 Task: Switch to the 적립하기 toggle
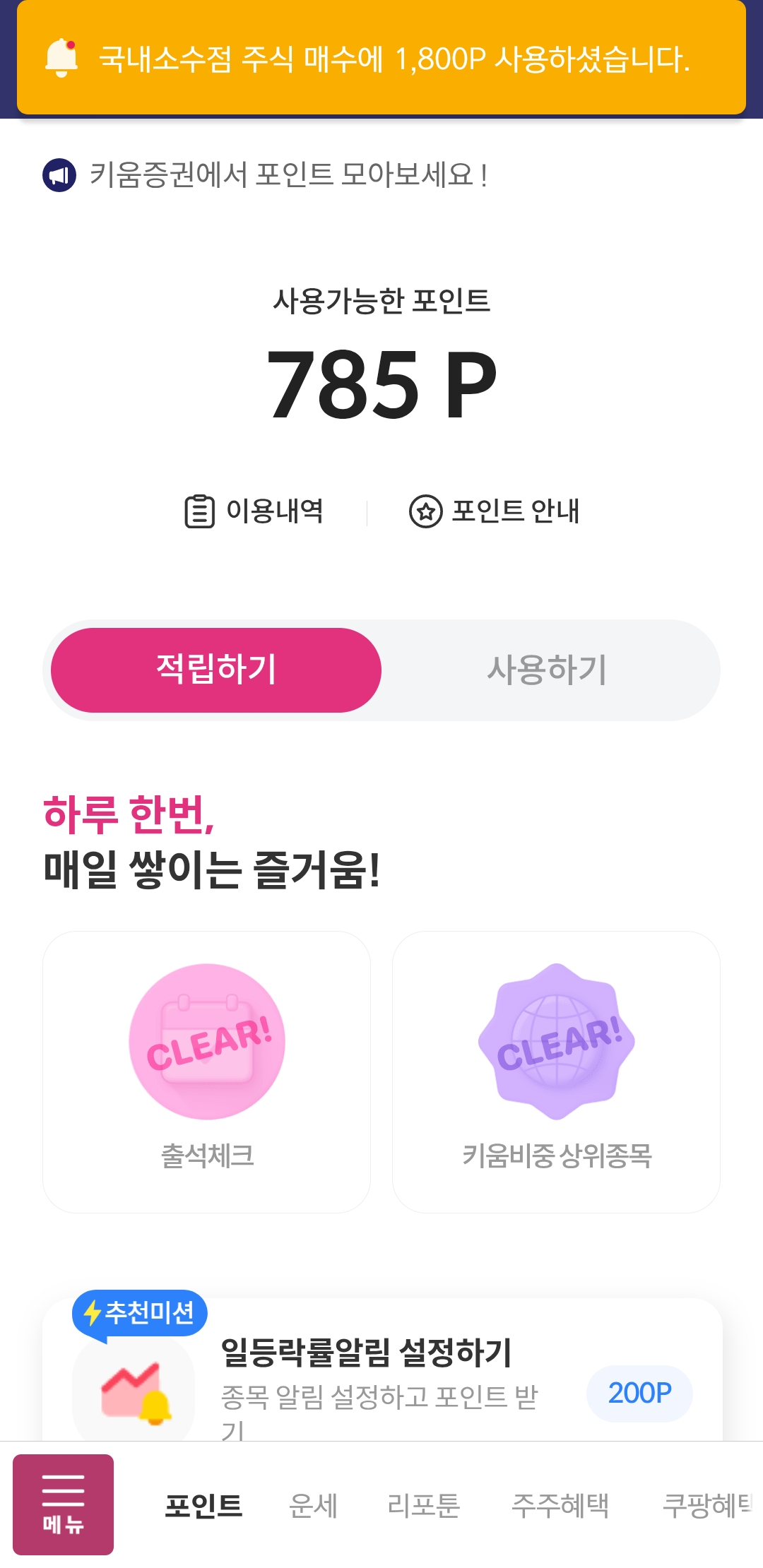(x=216, y=670)
